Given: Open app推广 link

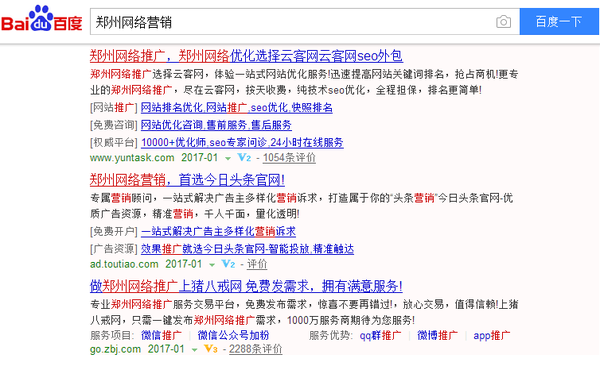Looking at the screenshot, I should [492, 336].
